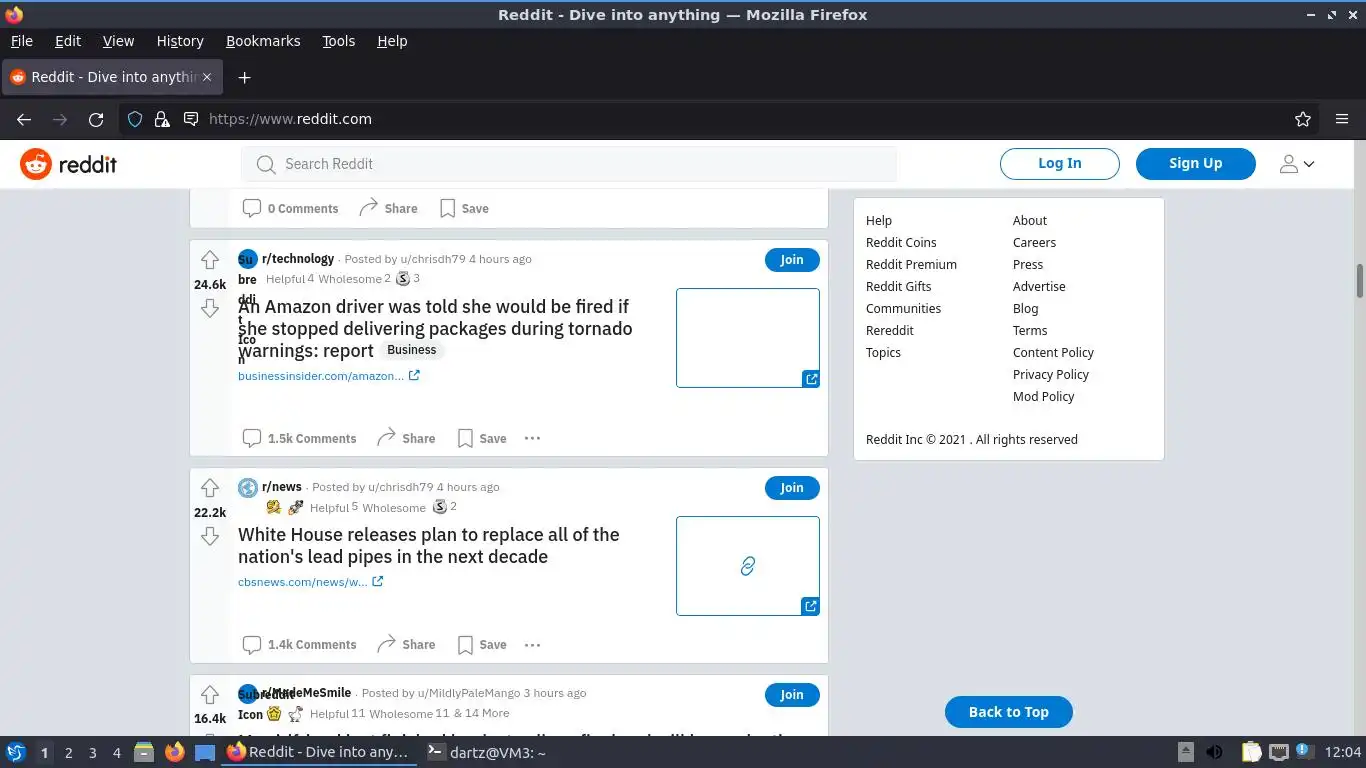Click the Firefox back arrow
1366x768 pixels.
pyautogui.click(x=24, y=119)
